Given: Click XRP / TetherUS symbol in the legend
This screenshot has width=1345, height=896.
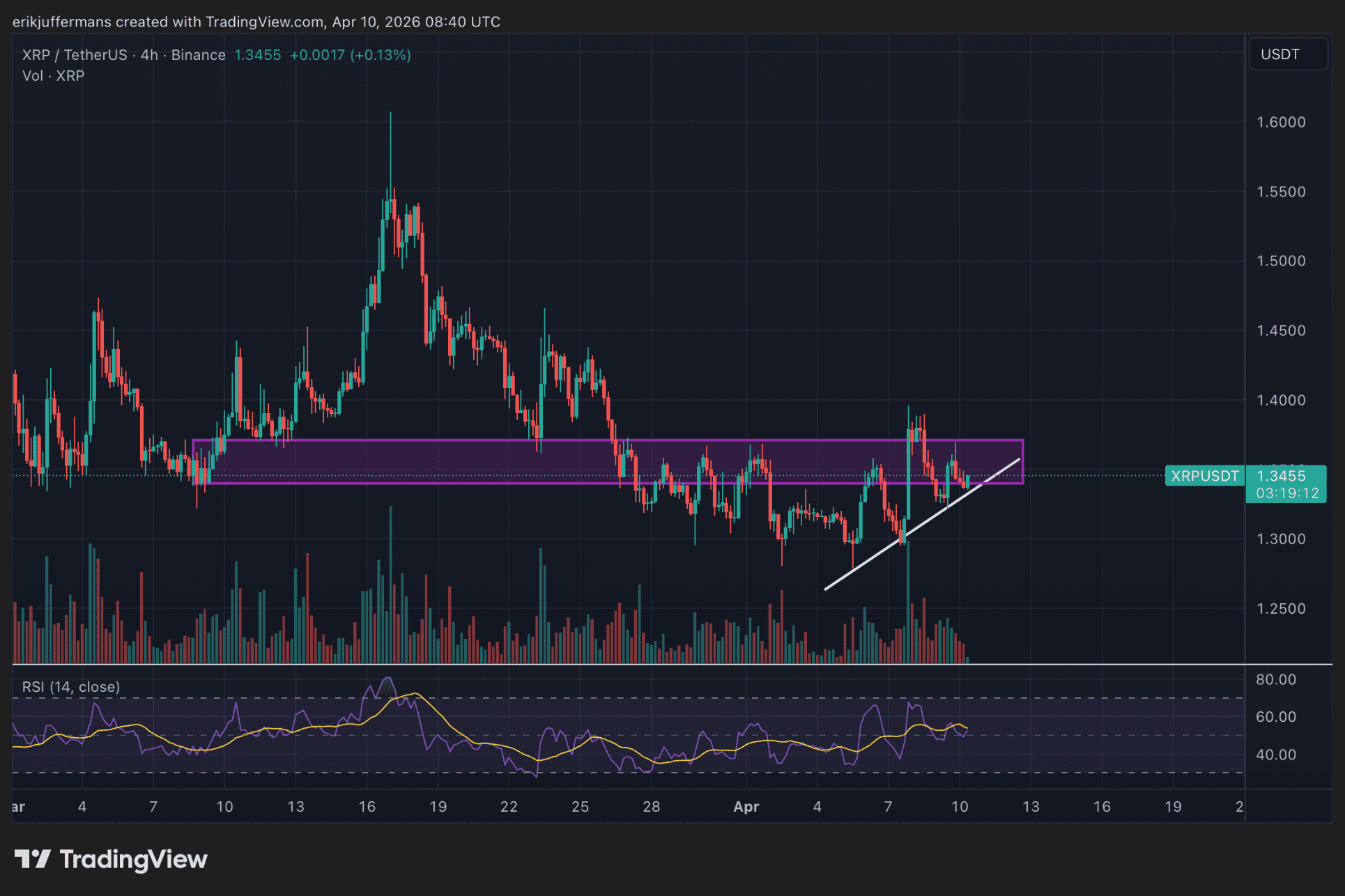Looking at the screenshot, I should [75, 54].
